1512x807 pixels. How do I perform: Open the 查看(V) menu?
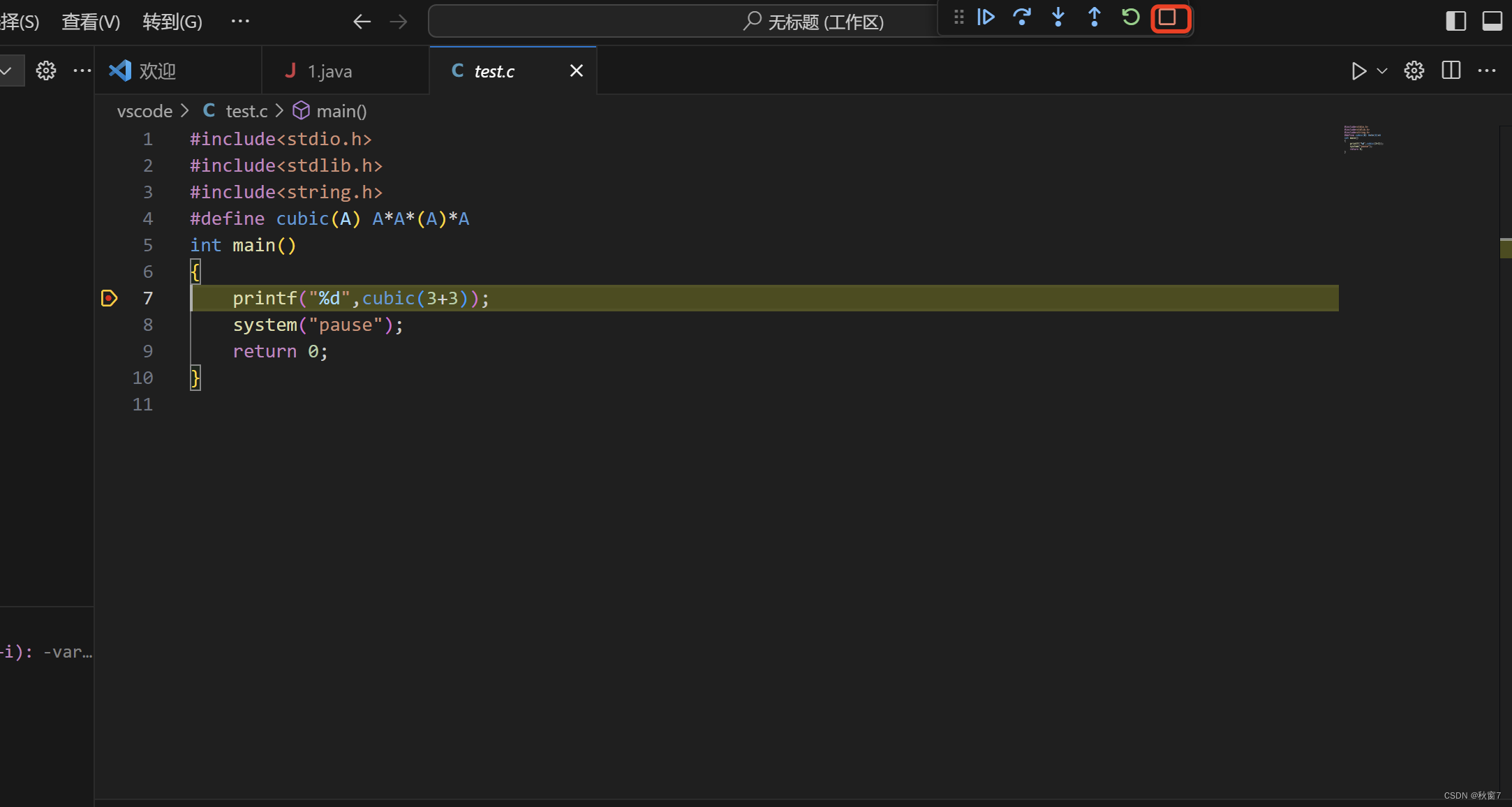pos(91,21)
